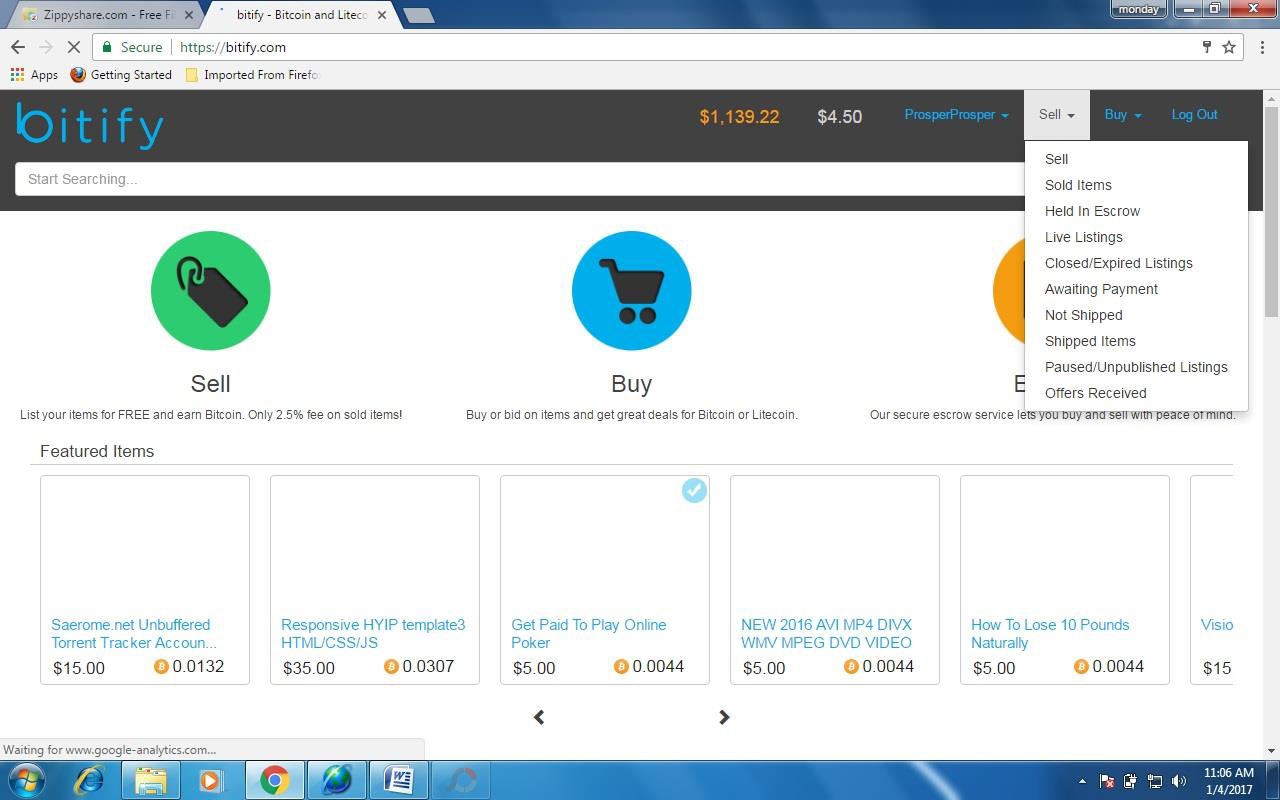The width and height of the screenshot is (1280, 800).
Task: Click the taskbar clock 11:06 AM
Action: 1229,773
